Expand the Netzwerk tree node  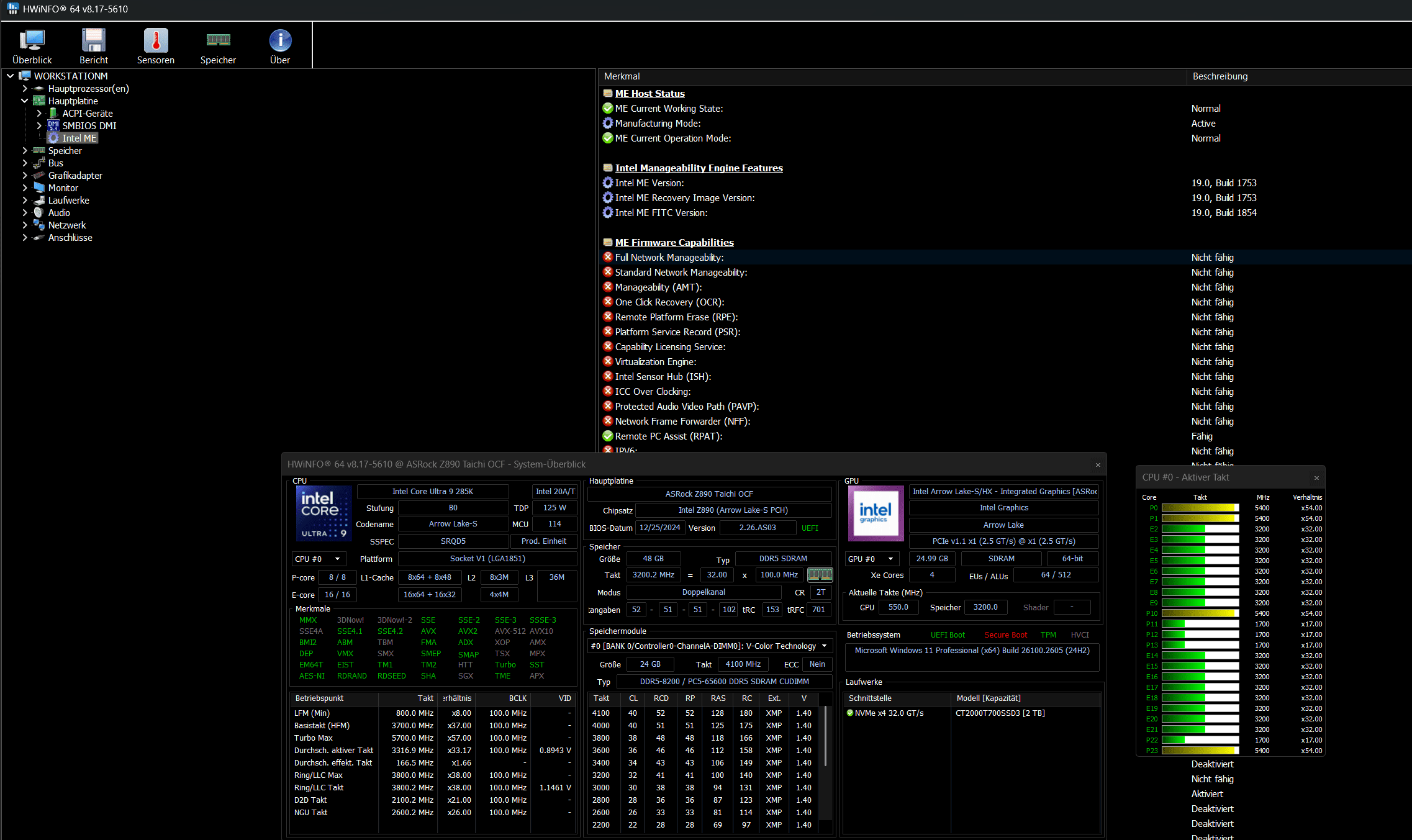coord(25,225)
